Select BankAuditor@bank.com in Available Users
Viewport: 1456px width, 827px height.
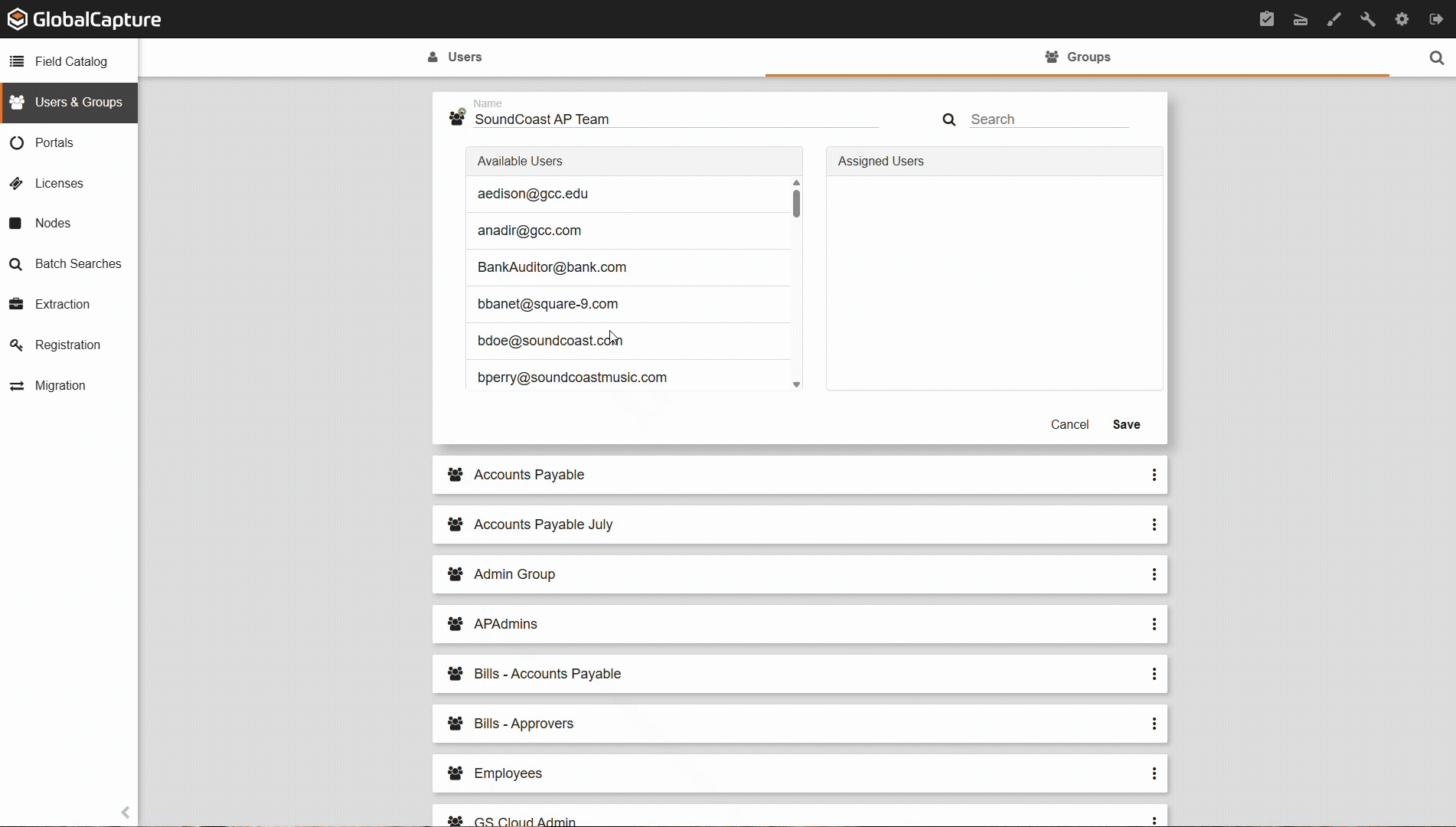pos(628,268)
